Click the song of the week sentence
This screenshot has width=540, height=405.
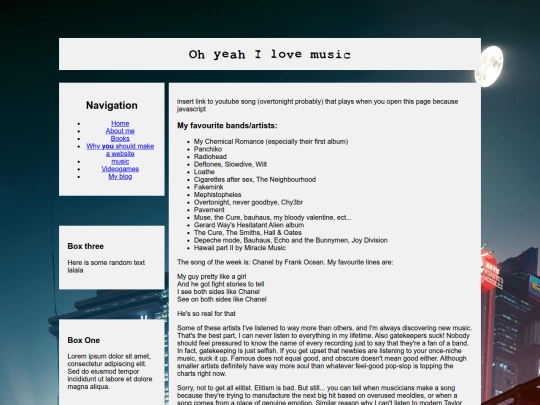[x=285, y=262]
